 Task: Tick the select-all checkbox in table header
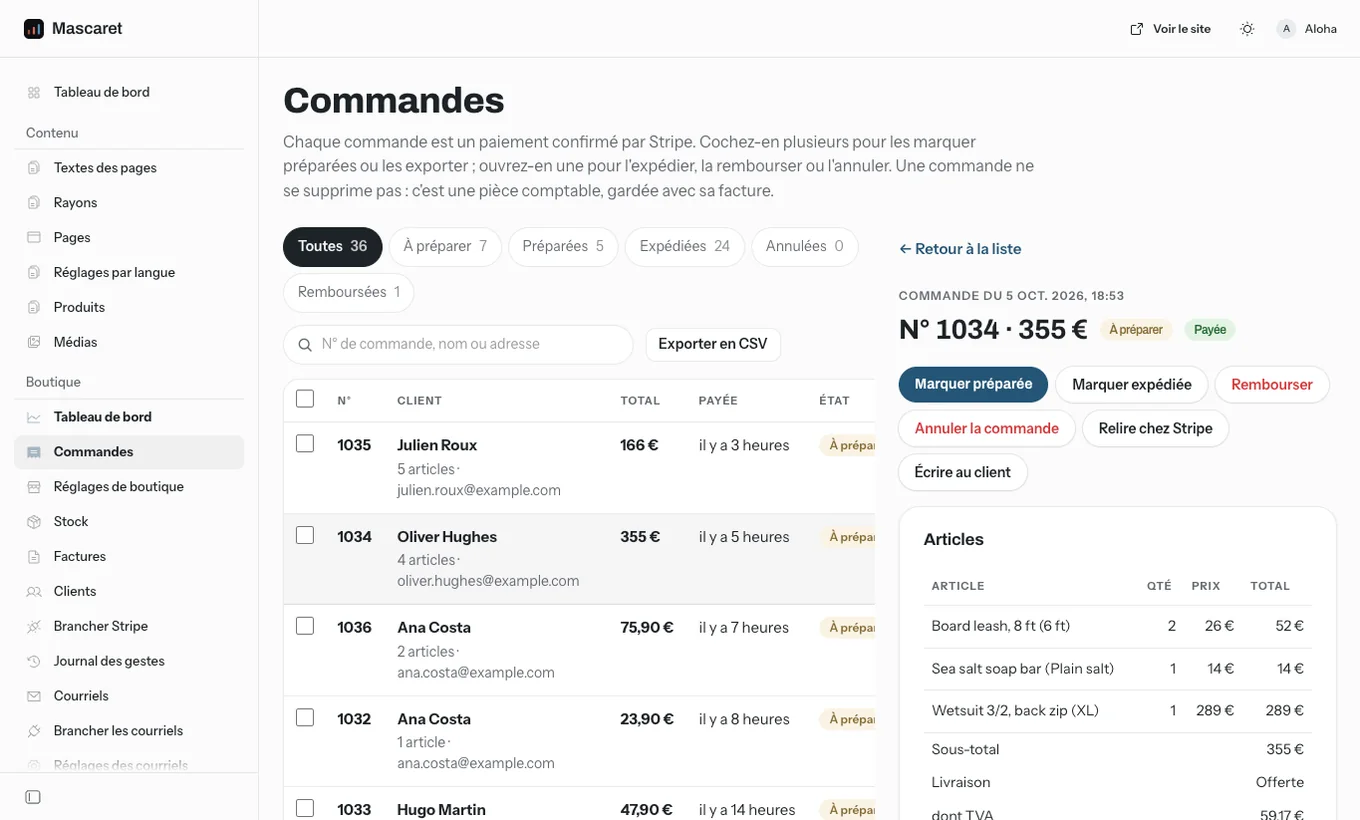[x=305, y=399]
